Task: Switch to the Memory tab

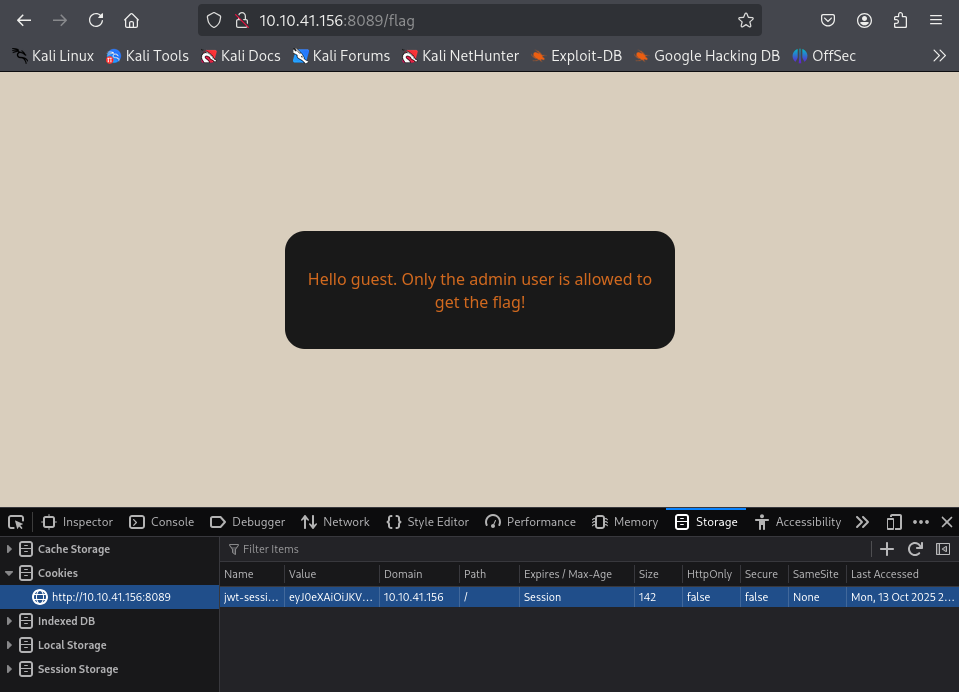Action: click(625, 522)
